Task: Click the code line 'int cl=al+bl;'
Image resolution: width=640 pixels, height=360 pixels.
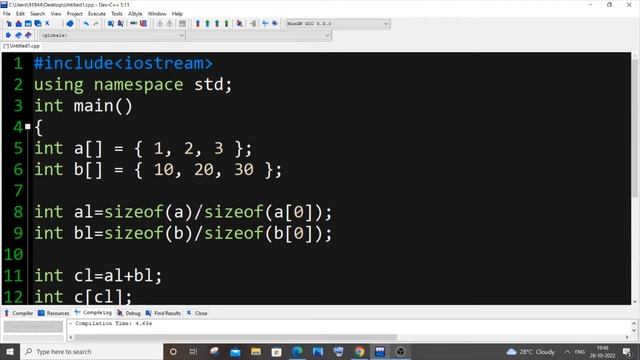Action: pyautogui.click(x=98, y=276)
